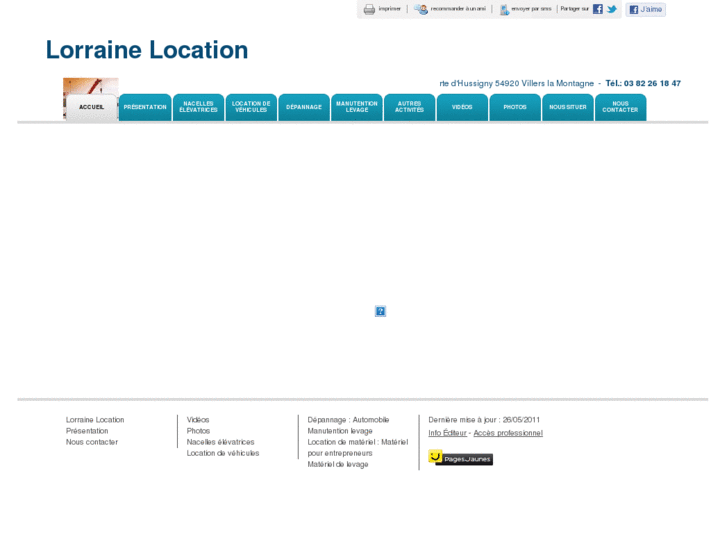Go to Nous Situer tab
The image size is (727, 545).
(568, 108)
